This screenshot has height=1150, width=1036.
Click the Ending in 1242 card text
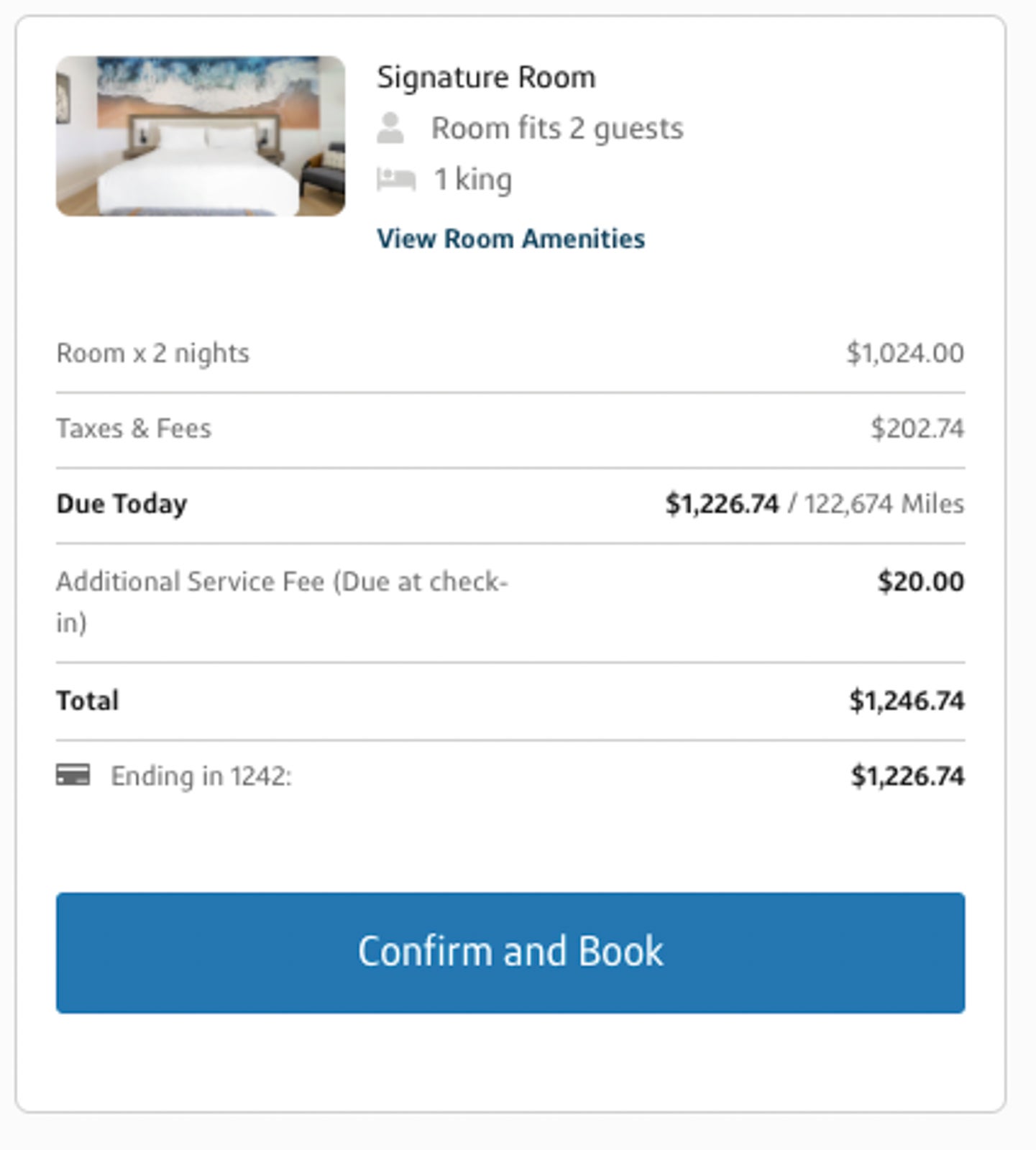(201, 776)
